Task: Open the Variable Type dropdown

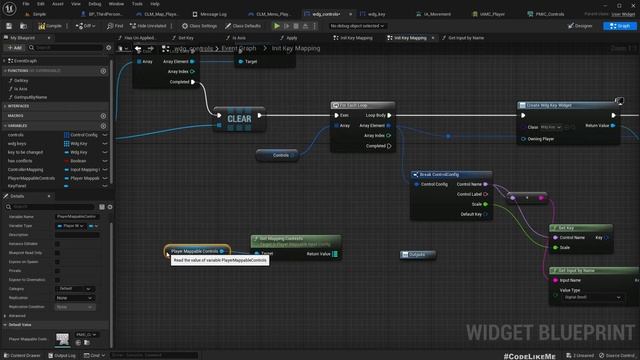Action: 71,226
